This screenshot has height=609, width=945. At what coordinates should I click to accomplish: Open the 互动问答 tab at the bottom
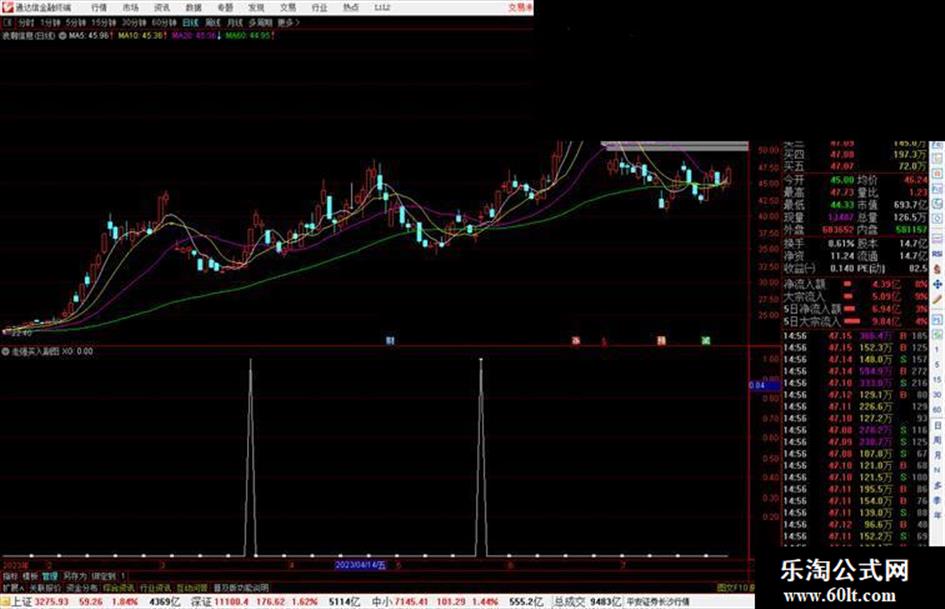click(x=192, y=587)
